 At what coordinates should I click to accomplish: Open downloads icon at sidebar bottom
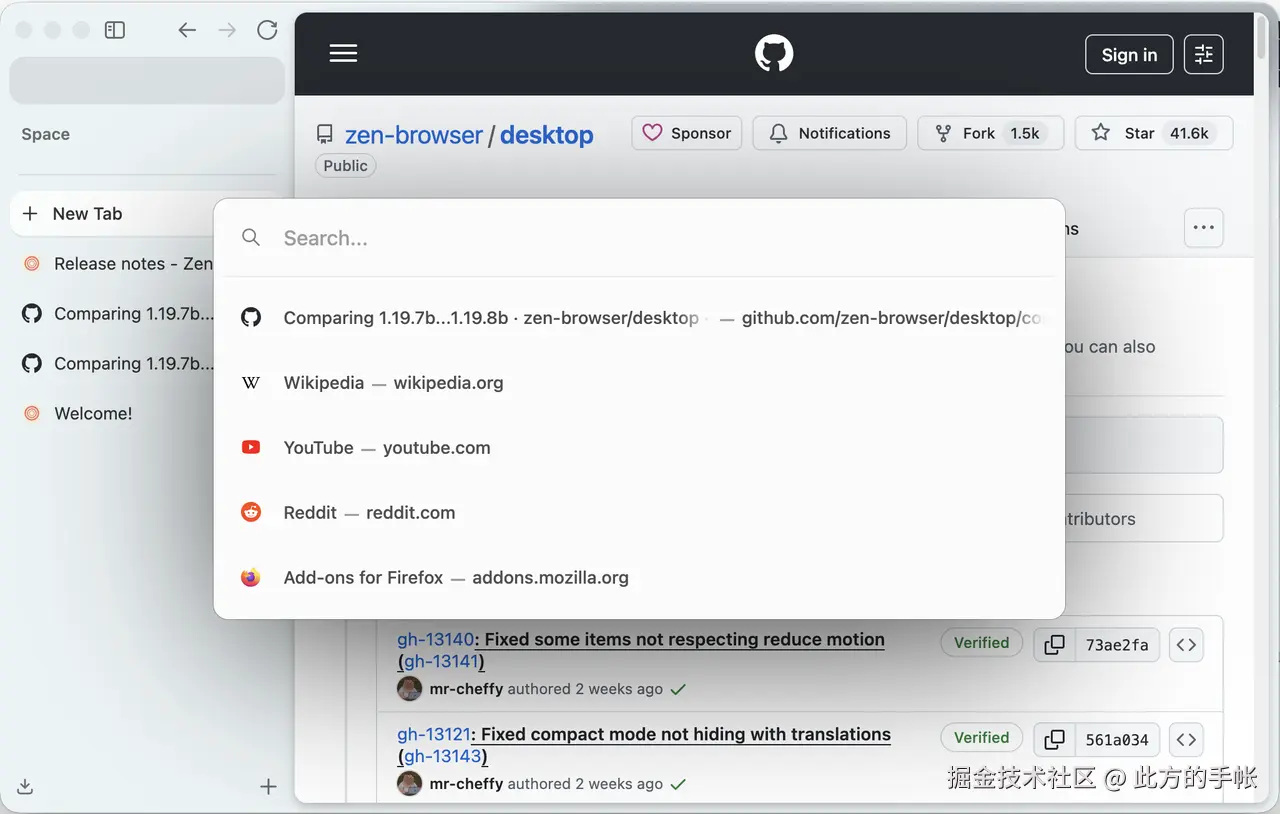click(26, 787)
